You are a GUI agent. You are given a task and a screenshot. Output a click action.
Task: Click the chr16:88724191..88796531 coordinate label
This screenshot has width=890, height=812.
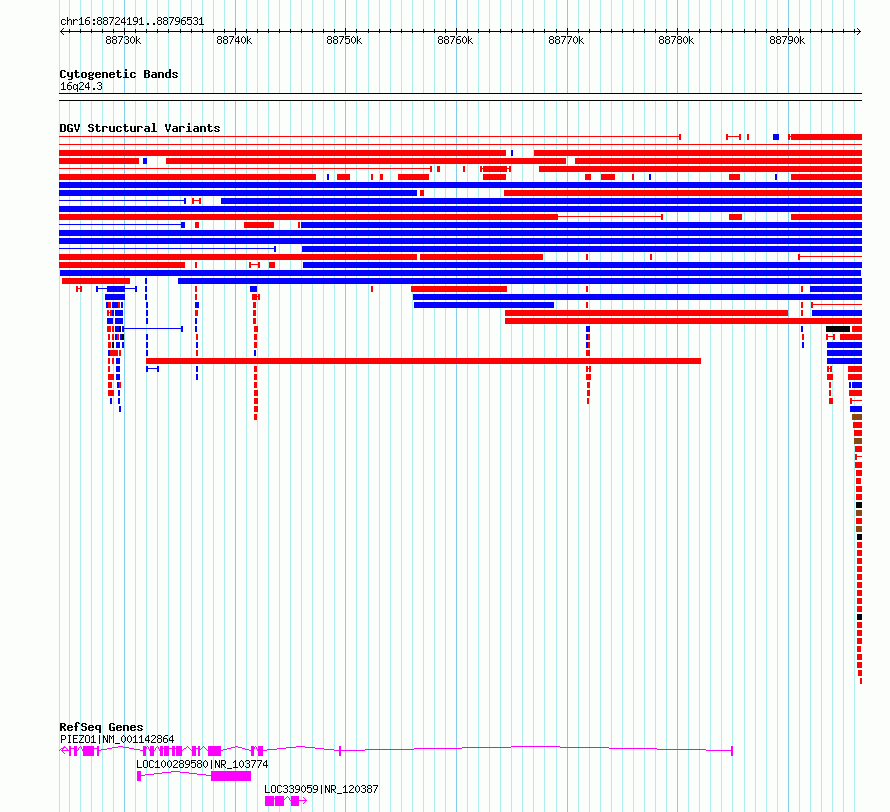coord(132,22)
